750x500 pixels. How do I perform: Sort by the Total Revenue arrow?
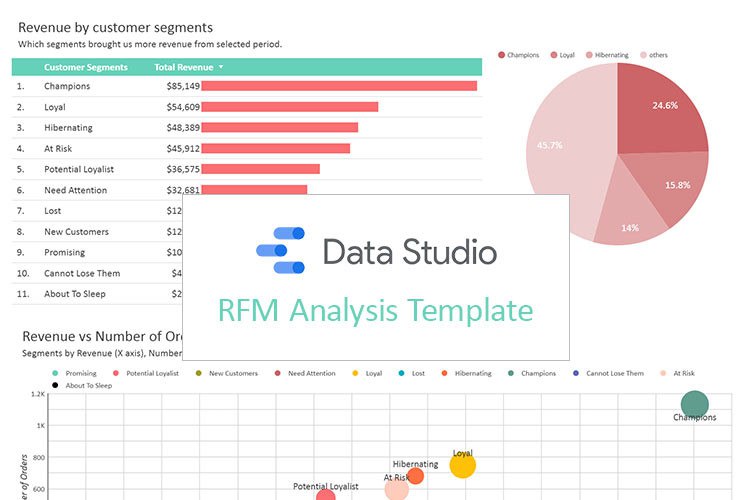click(221, 67)
